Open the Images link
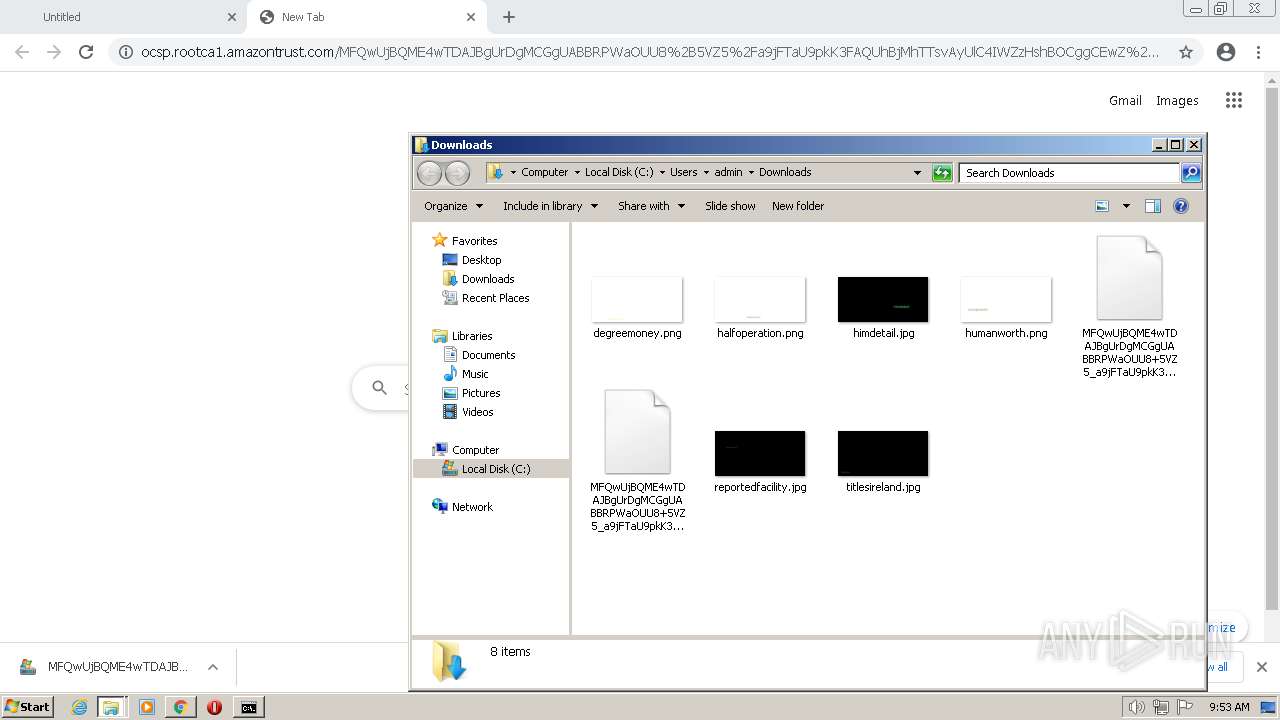 pyautogui.click(x=1177, y=100)
